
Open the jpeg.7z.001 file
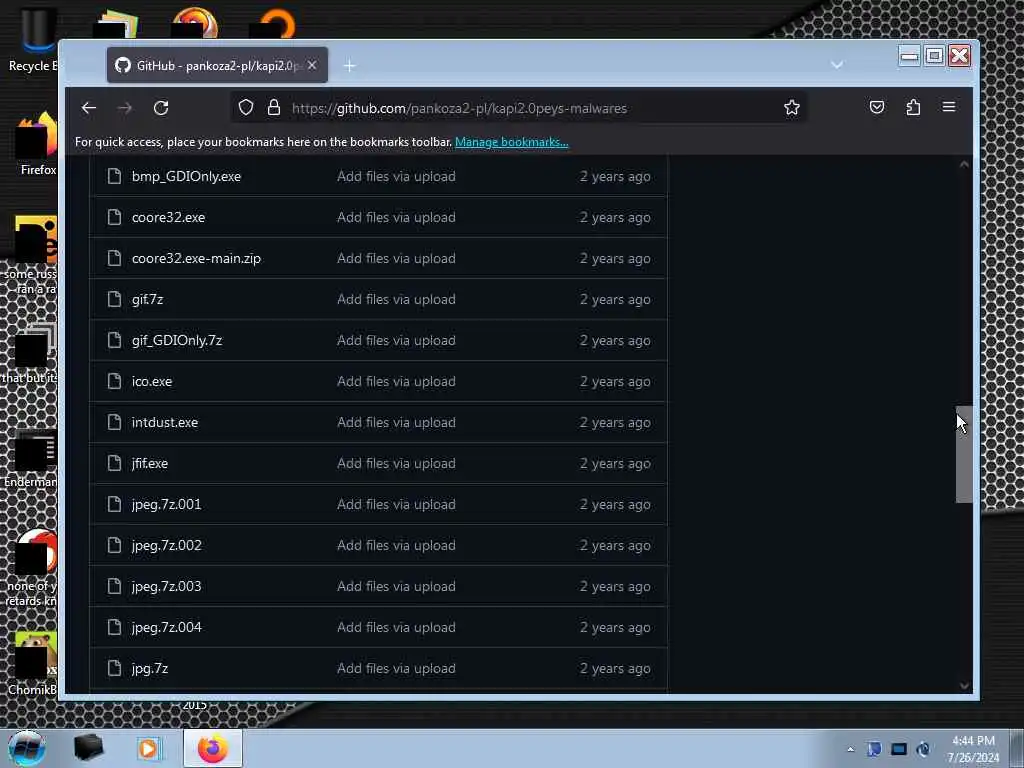pyautogui.click(x=167, y=504)
